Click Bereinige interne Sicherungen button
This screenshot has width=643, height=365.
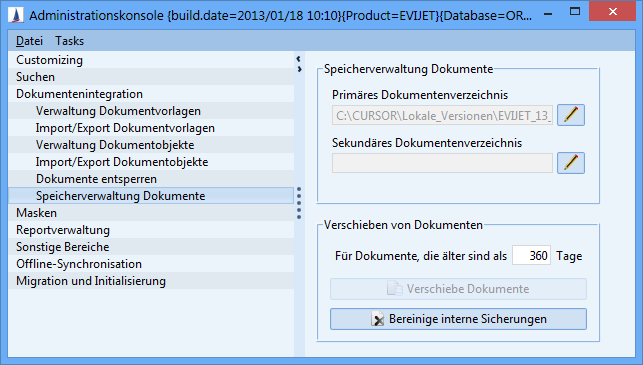coord(458,319)
